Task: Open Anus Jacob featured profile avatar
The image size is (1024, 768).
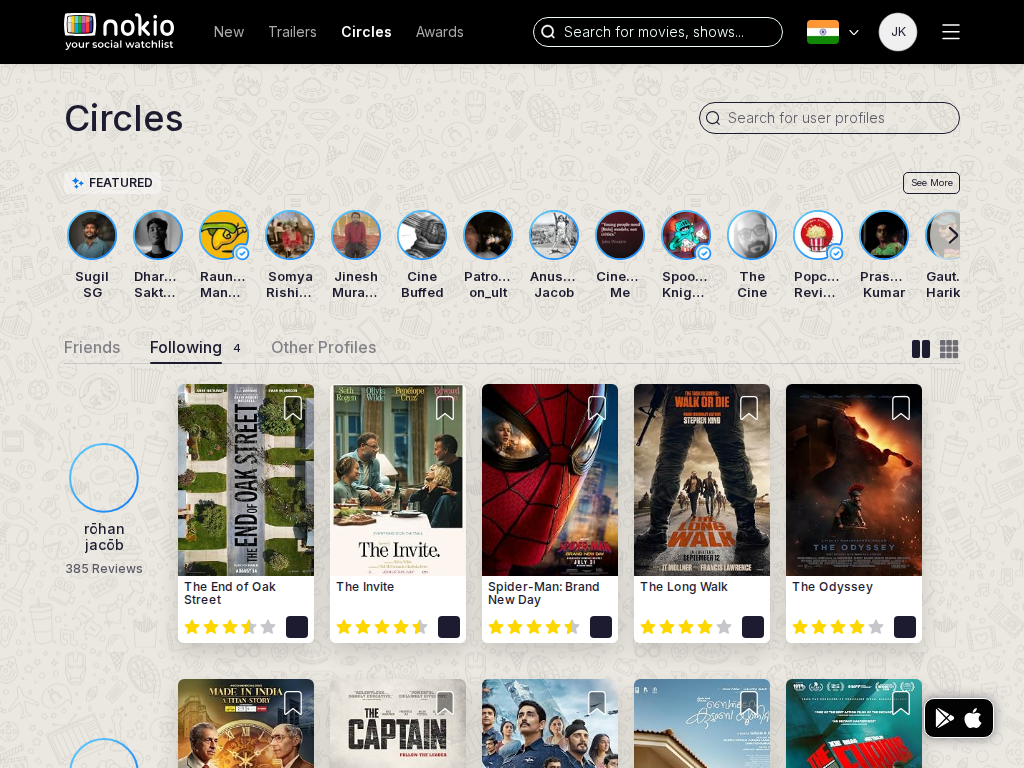Action: tap(554, 235)
